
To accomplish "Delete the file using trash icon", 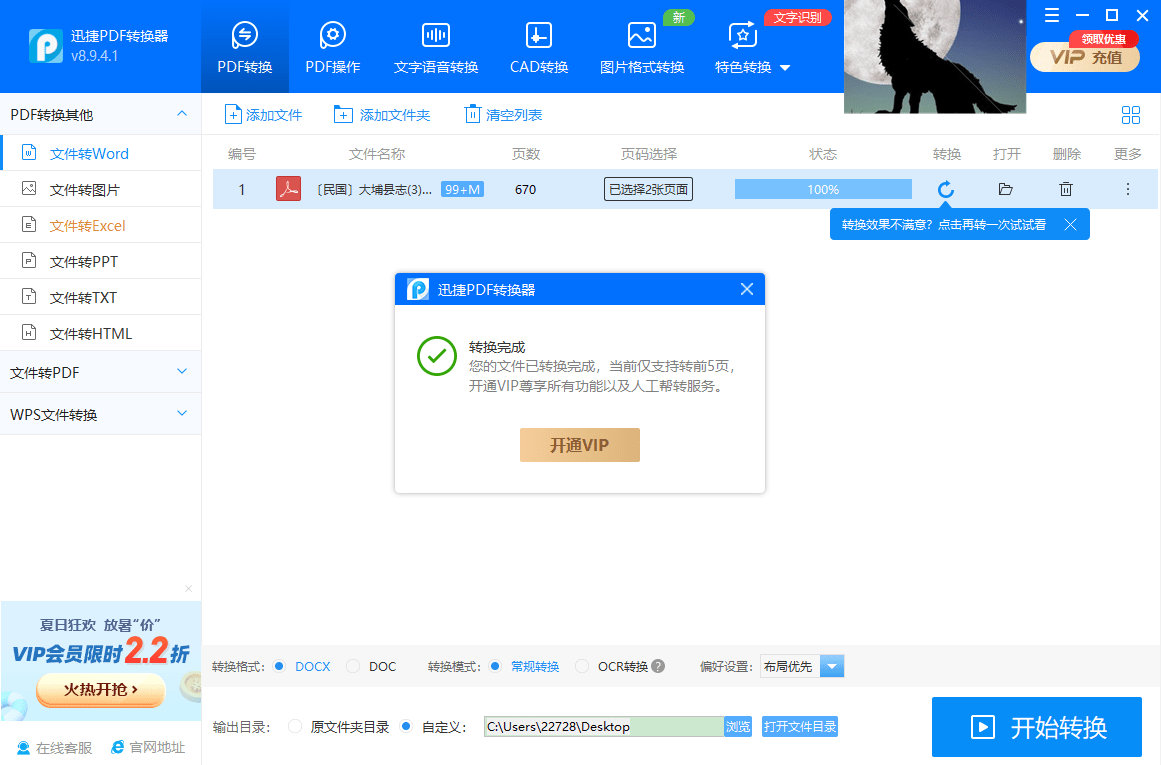I will (1065, 188).
